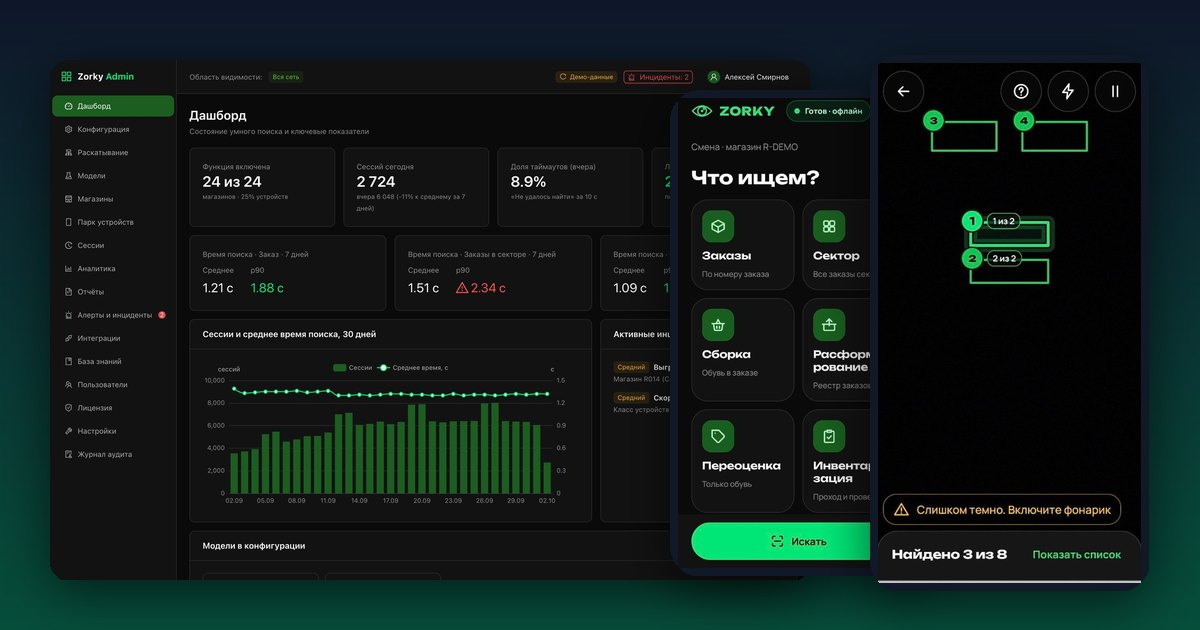
Task: Click the red warning icon by 2.34 с
Action: 462,288
